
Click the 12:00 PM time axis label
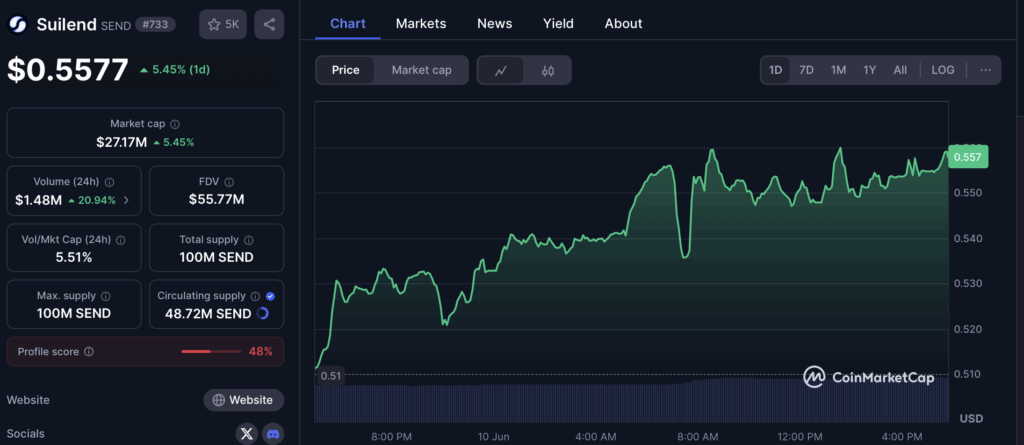(x=801, y=436)
